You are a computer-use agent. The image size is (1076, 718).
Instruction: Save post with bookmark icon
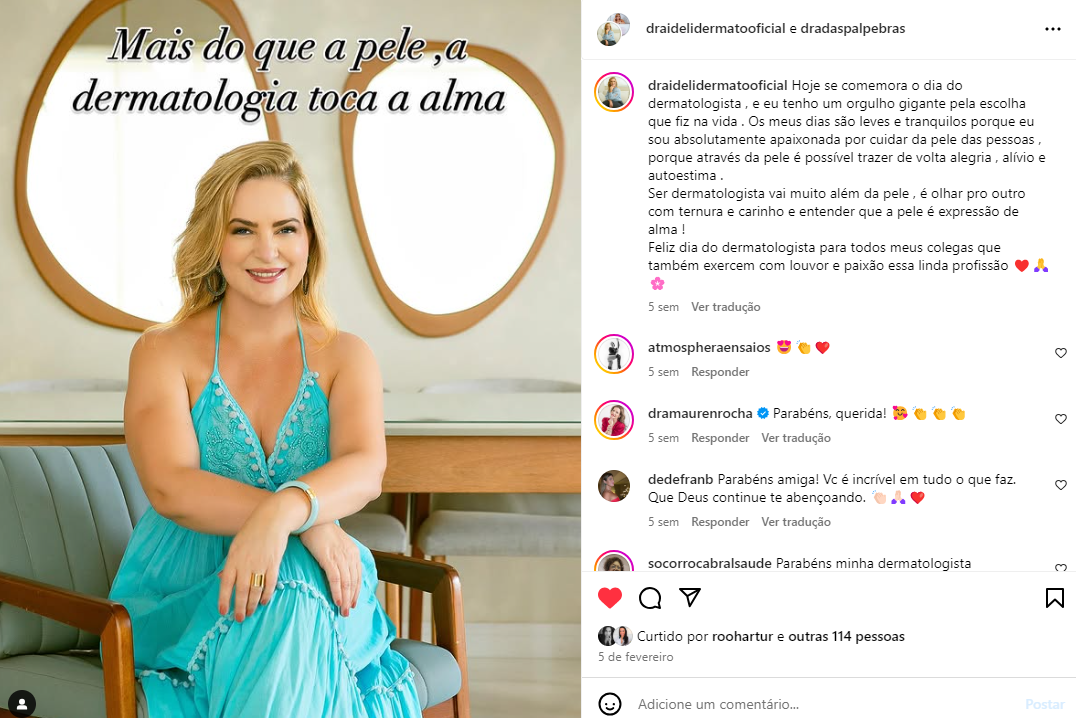pos(1054,598)
